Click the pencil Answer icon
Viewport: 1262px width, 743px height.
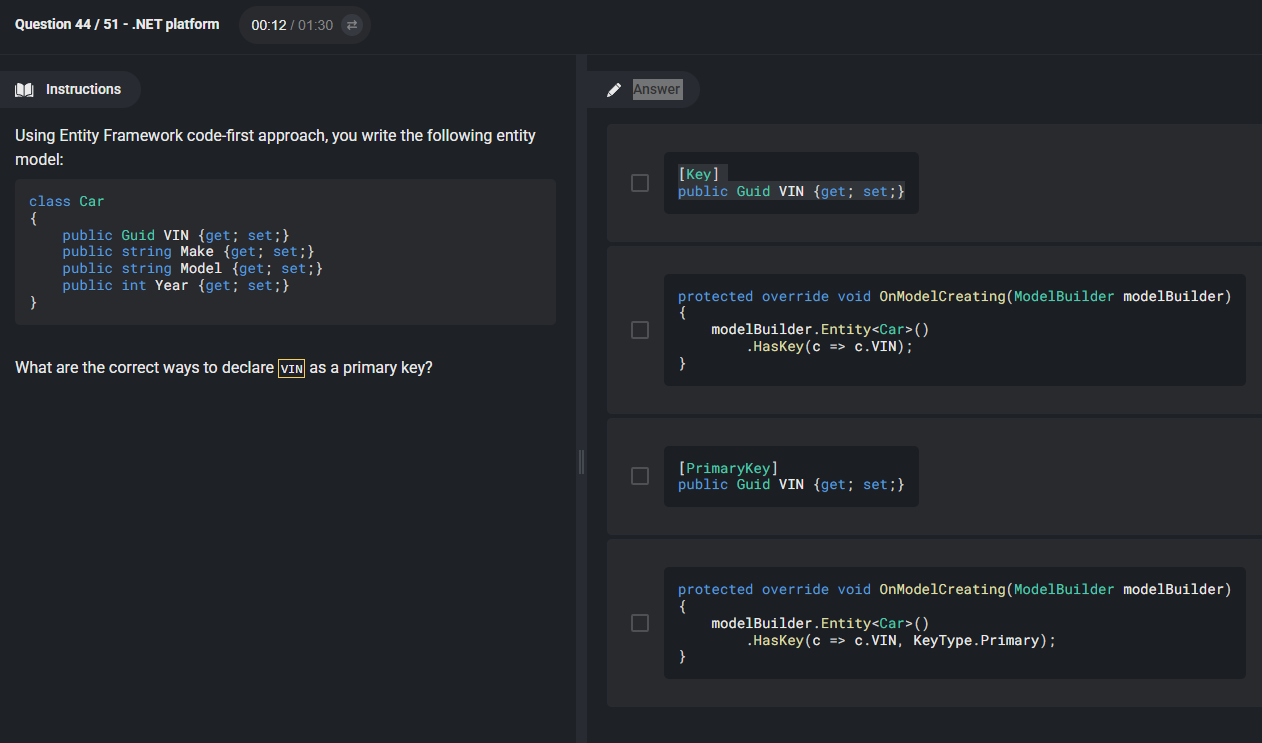614,90
